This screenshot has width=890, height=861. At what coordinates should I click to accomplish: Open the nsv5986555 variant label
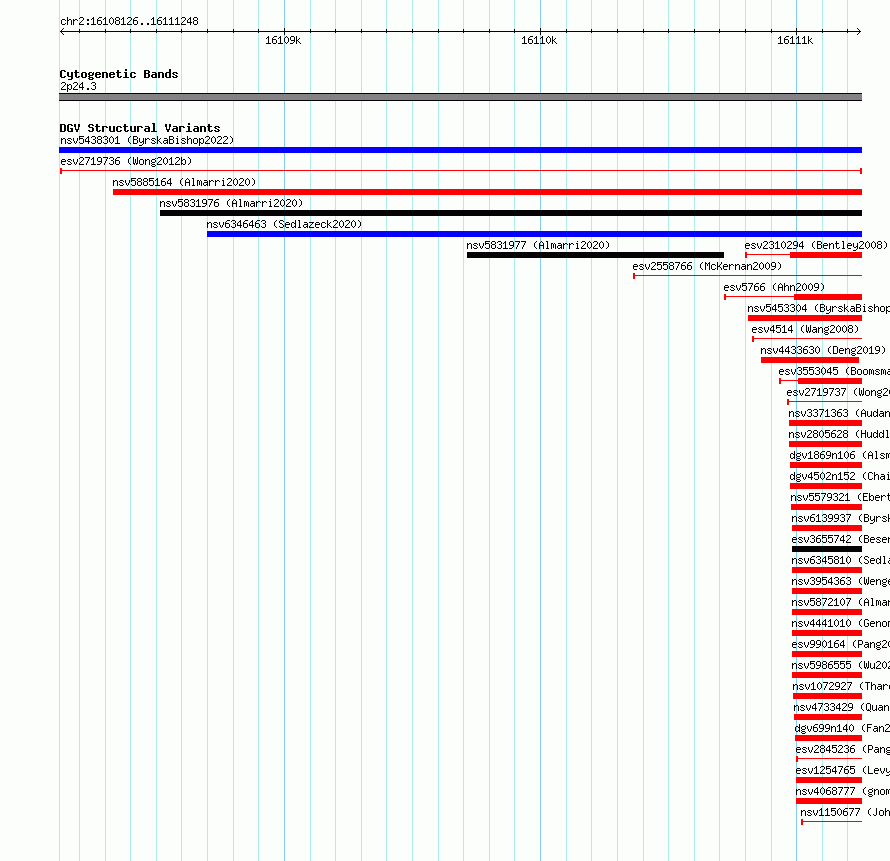point(841,665)
